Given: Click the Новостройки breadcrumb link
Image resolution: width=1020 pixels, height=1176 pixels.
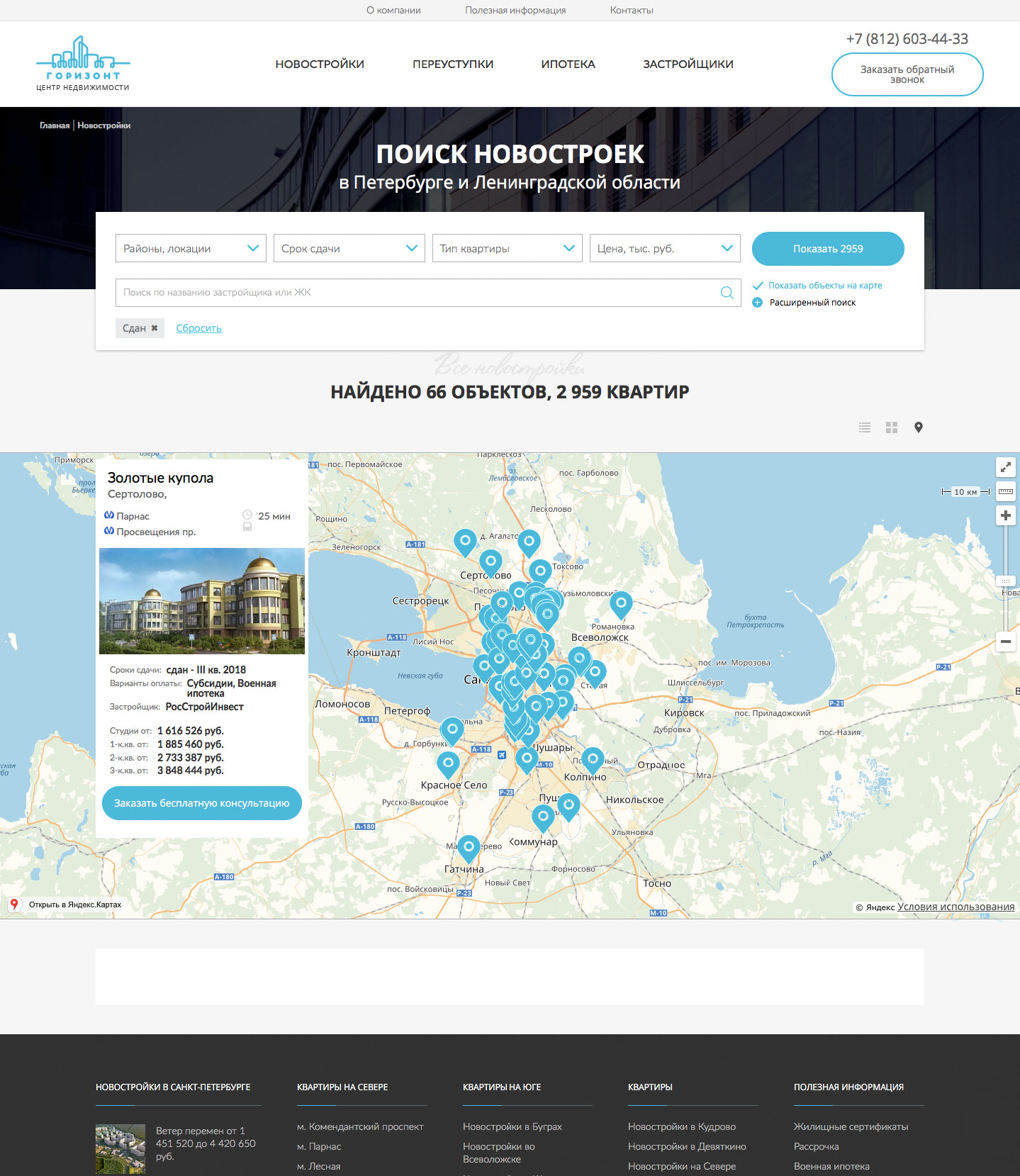Looking at the screenshot, I should coord(104,125).
